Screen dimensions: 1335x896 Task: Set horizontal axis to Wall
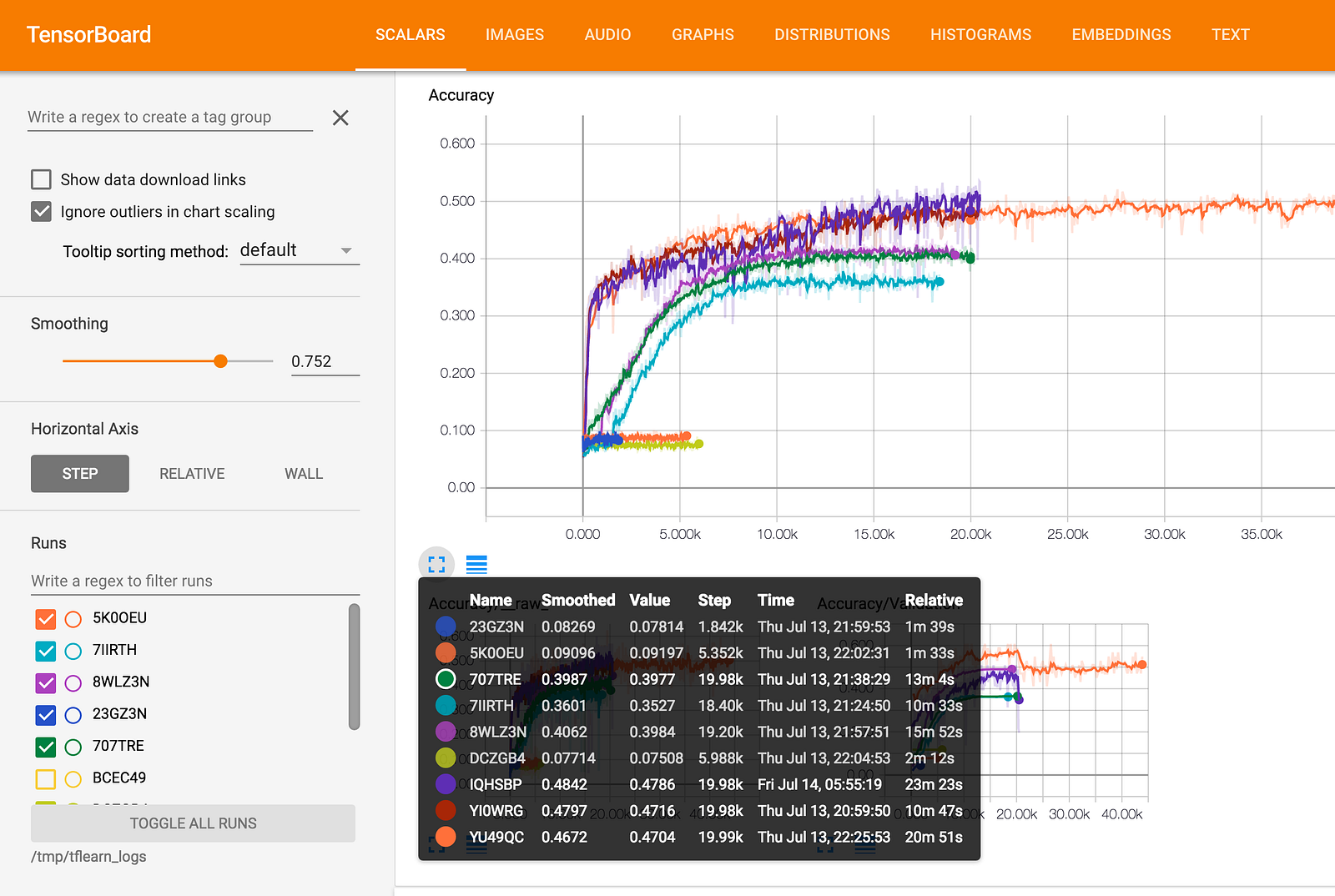[303, 474]
